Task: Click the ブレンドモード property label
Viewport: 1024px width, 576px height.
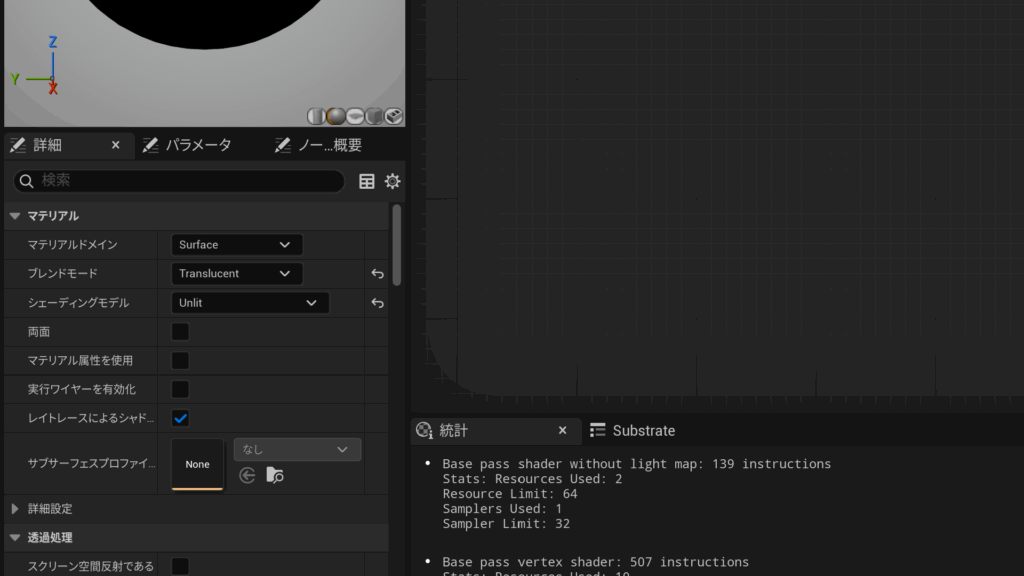Action: point(63,274)
